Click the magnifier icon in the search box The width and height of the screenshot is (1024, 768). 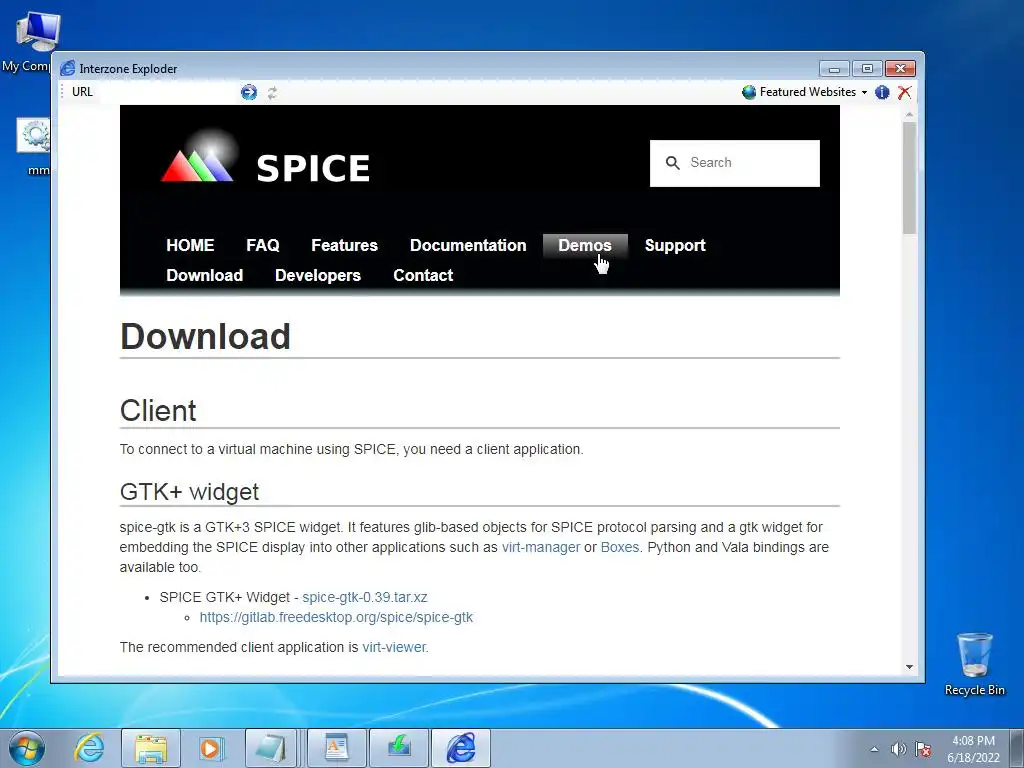(673, 163)
